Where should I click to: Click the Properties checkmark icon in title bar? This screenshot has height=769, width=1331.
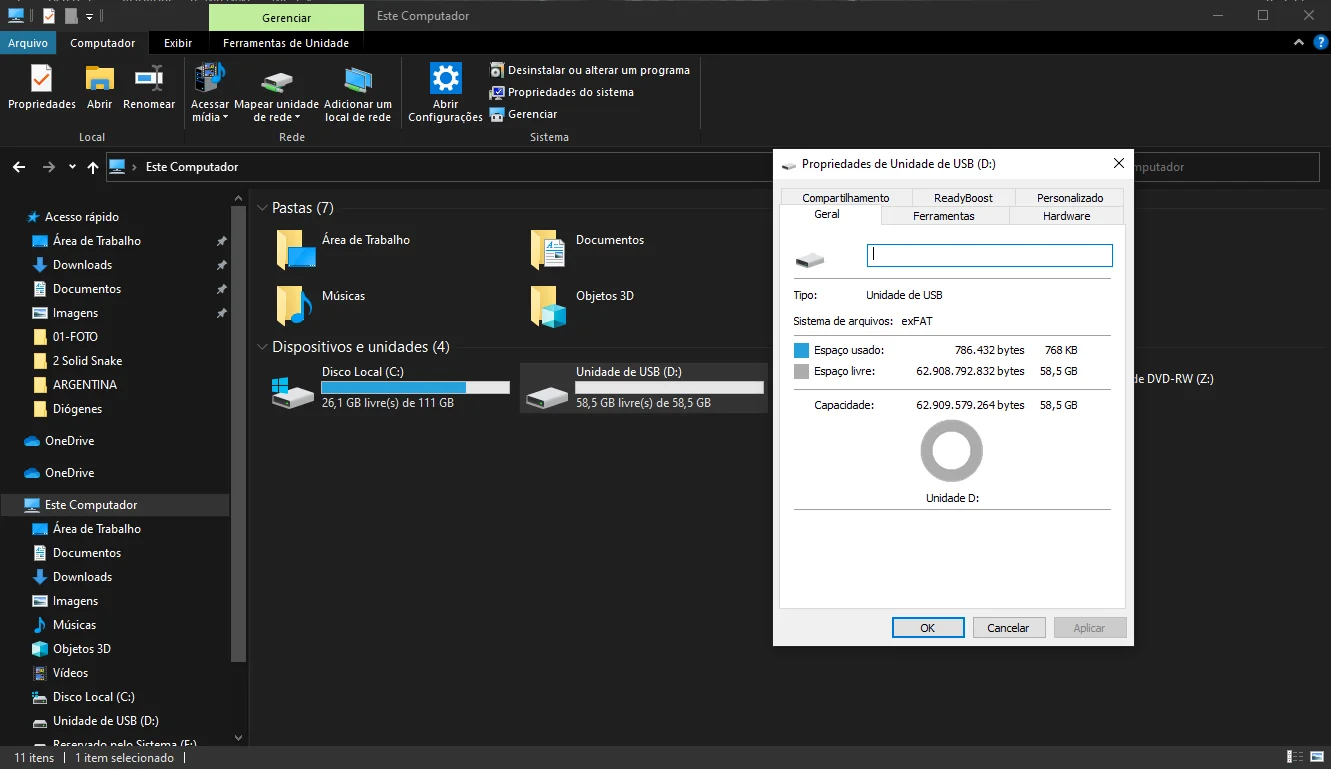coord(48,16)
